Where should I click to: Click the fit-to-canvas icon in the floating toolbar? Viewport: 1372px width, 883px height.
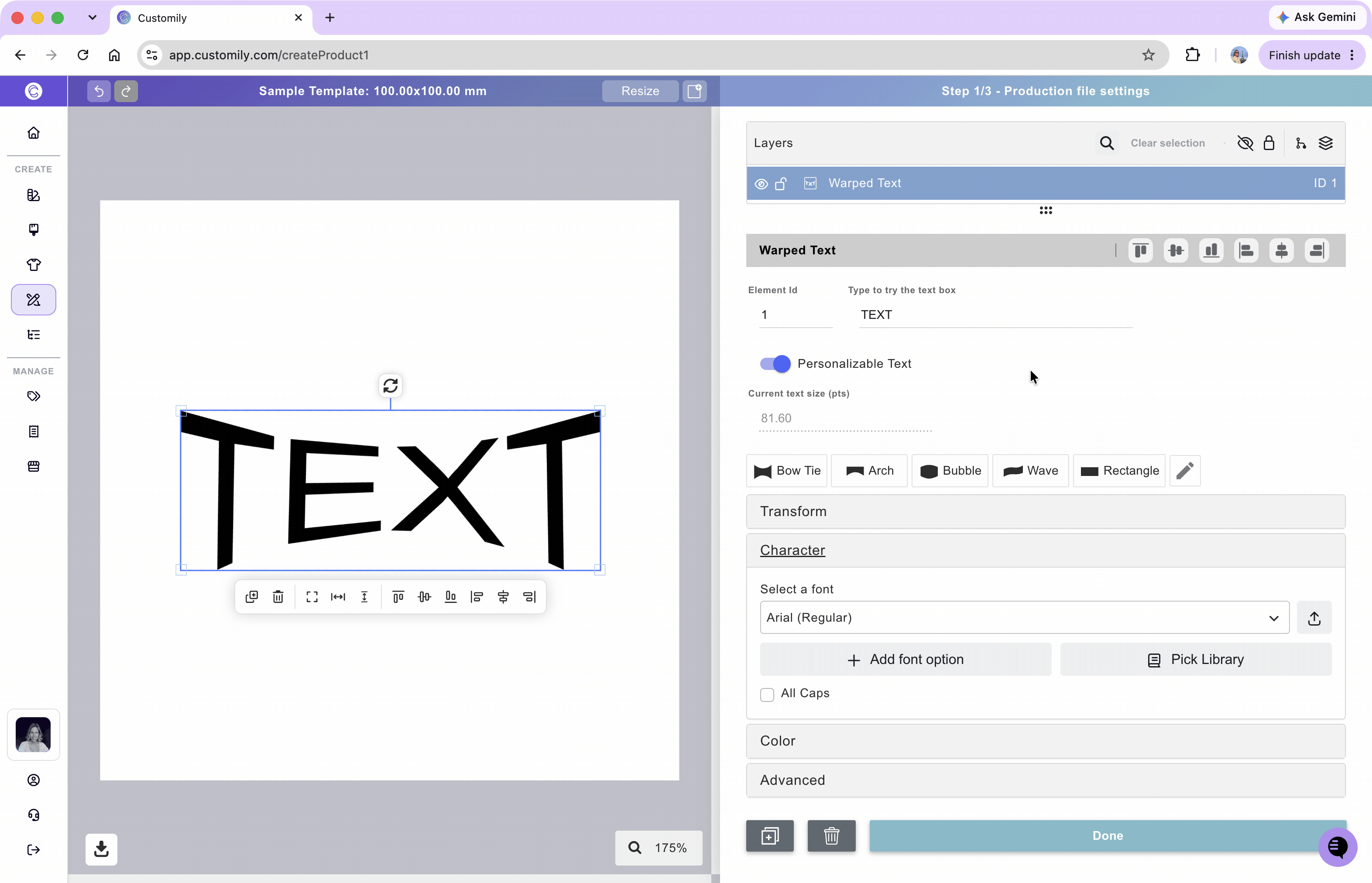click(312, 597)
